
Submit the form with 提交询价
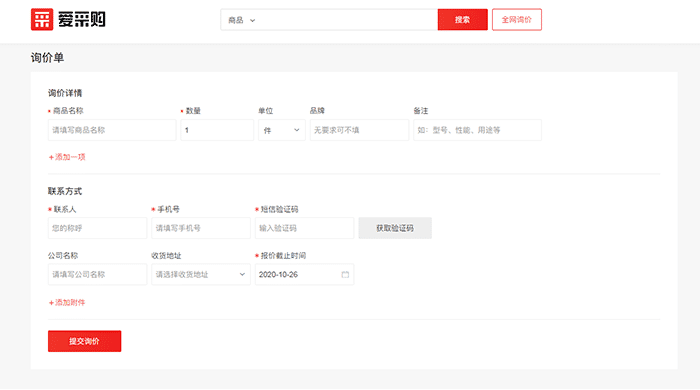point(84,341)
